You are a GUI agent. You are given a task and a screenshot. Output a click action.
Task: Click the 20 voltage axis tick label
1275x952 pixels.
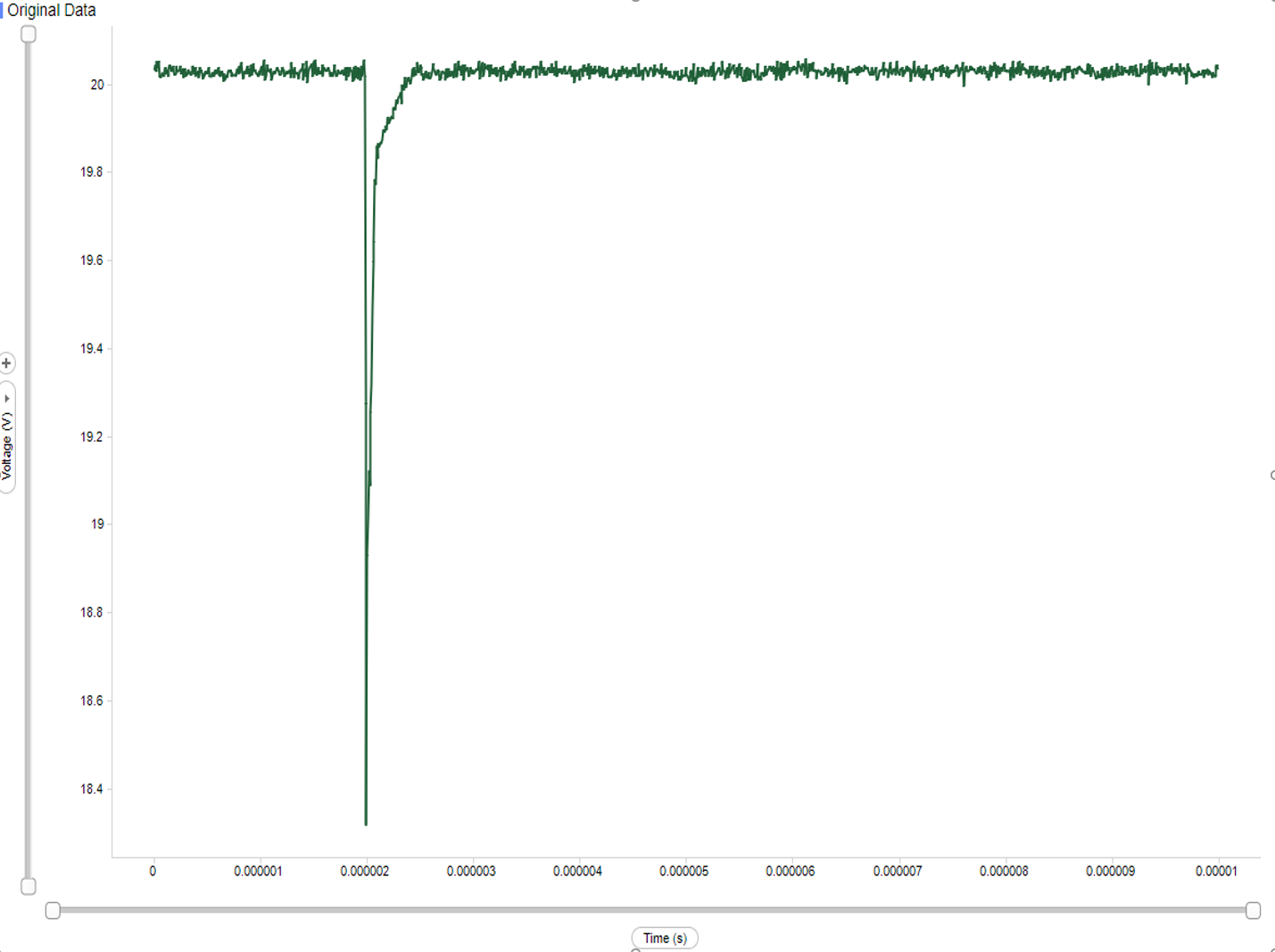click(97, 85)
